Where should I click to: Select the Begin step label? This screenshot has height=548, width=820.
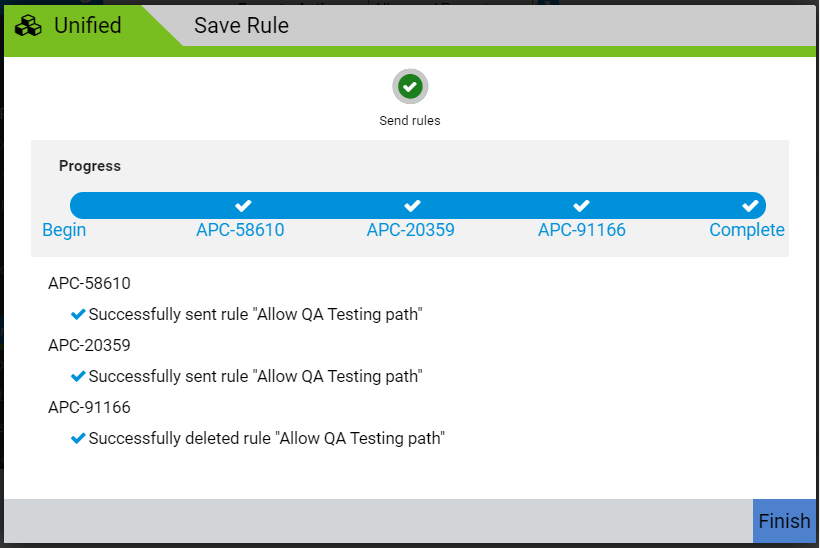point(64,231)
